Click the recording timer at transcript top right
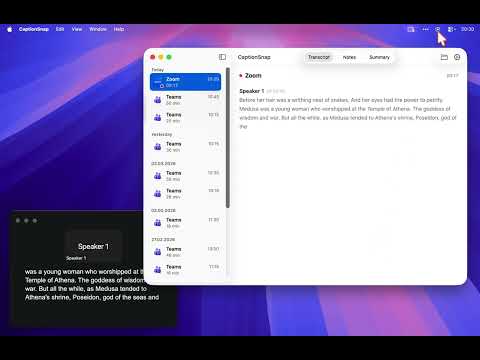Viewport: 480px width, 360px height. (x=452, y=76)
